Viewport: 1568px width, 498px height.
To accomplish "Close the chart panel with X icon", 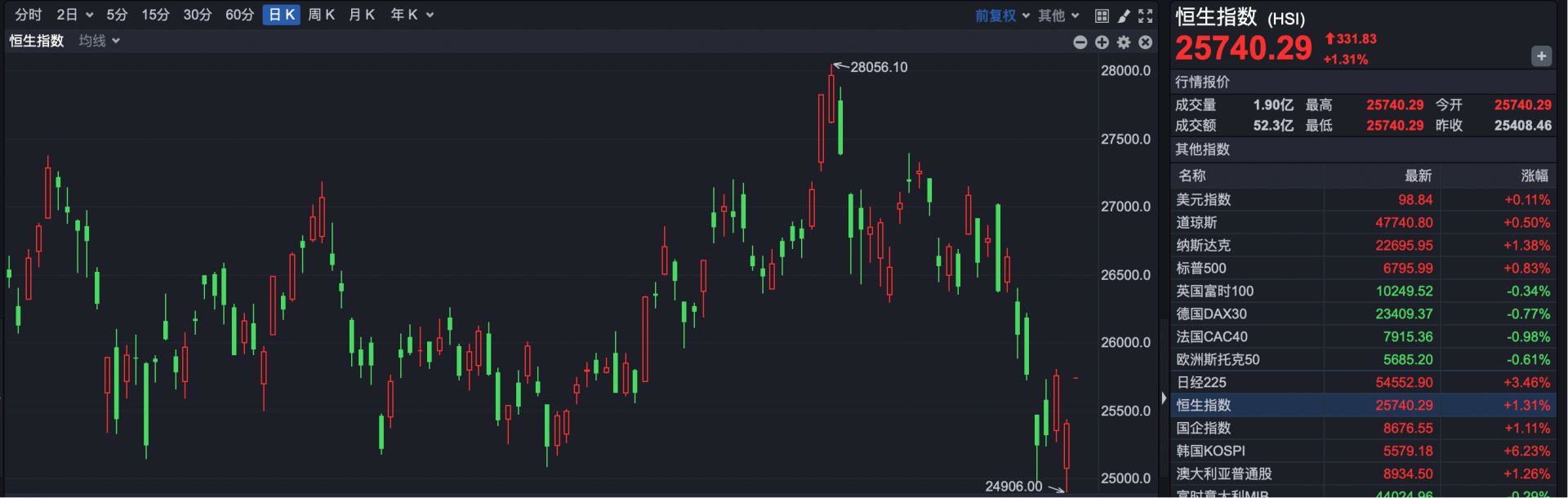I will click(1146, 42).
